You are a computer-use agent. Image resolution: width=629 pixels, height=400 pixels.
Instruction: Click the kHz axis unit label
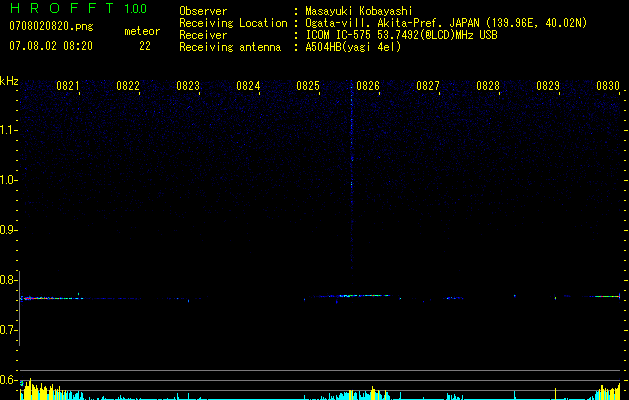[x=9, y=81]
